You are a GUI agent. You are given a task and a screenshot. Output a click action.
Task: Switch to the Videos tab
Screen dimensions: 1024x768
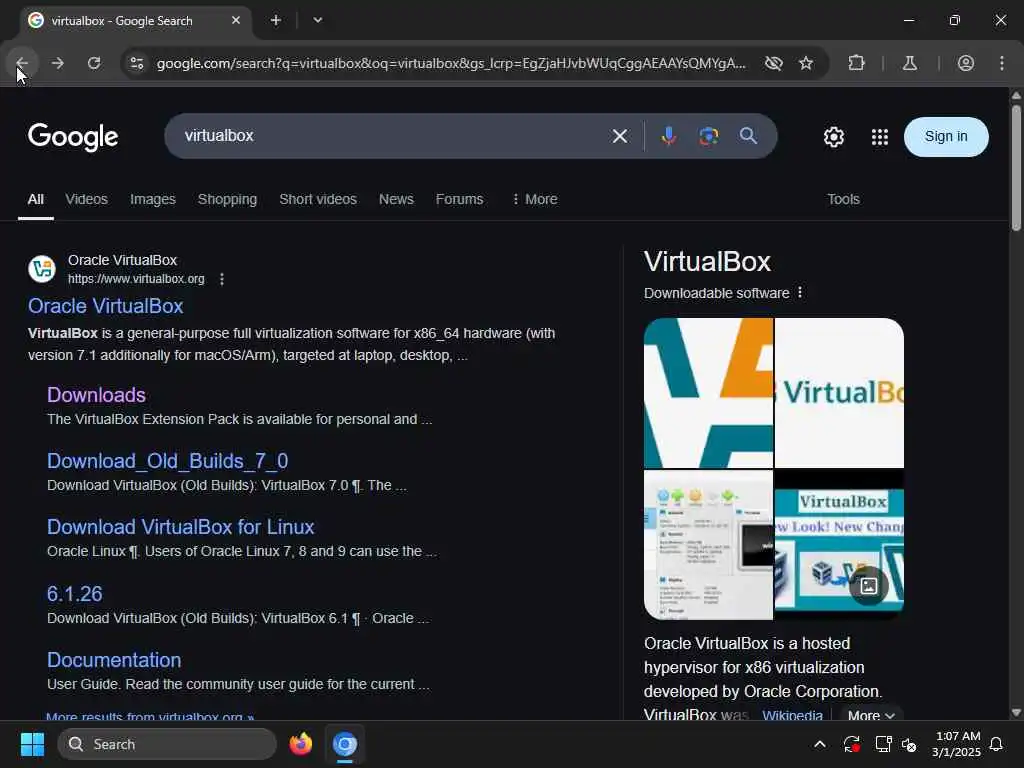point(86,199)
